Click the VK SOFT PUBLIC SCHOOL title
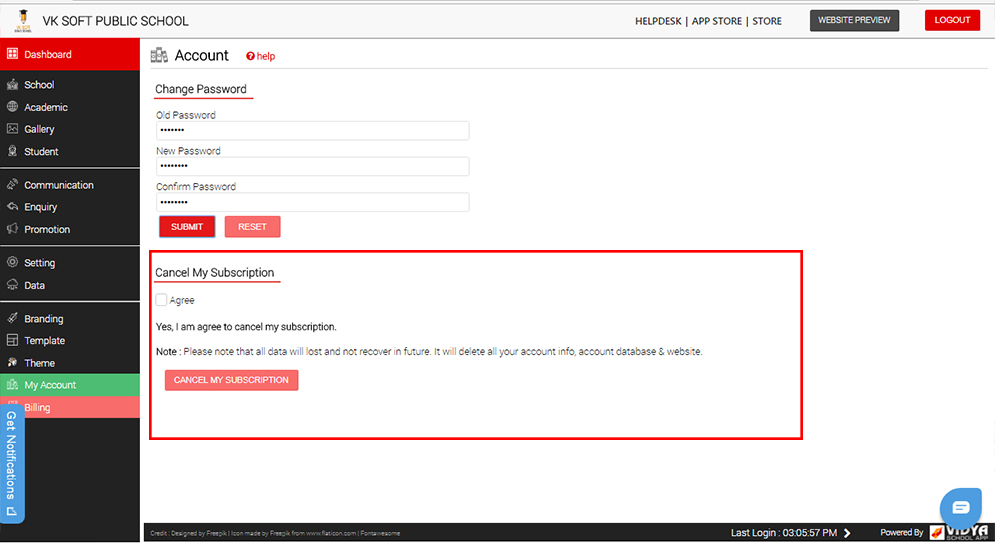The width and height of the screenshot is (995, 543). [115, 21]
